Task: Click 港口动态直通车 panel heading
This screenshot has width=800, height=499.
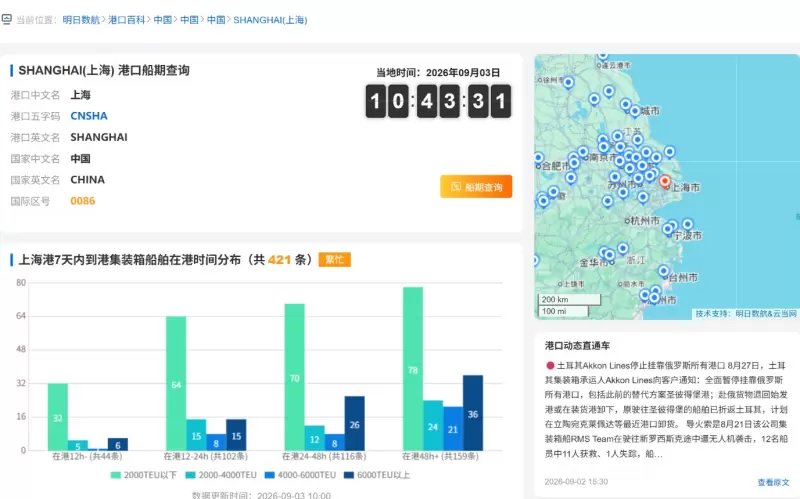Action: pos(577,345)
